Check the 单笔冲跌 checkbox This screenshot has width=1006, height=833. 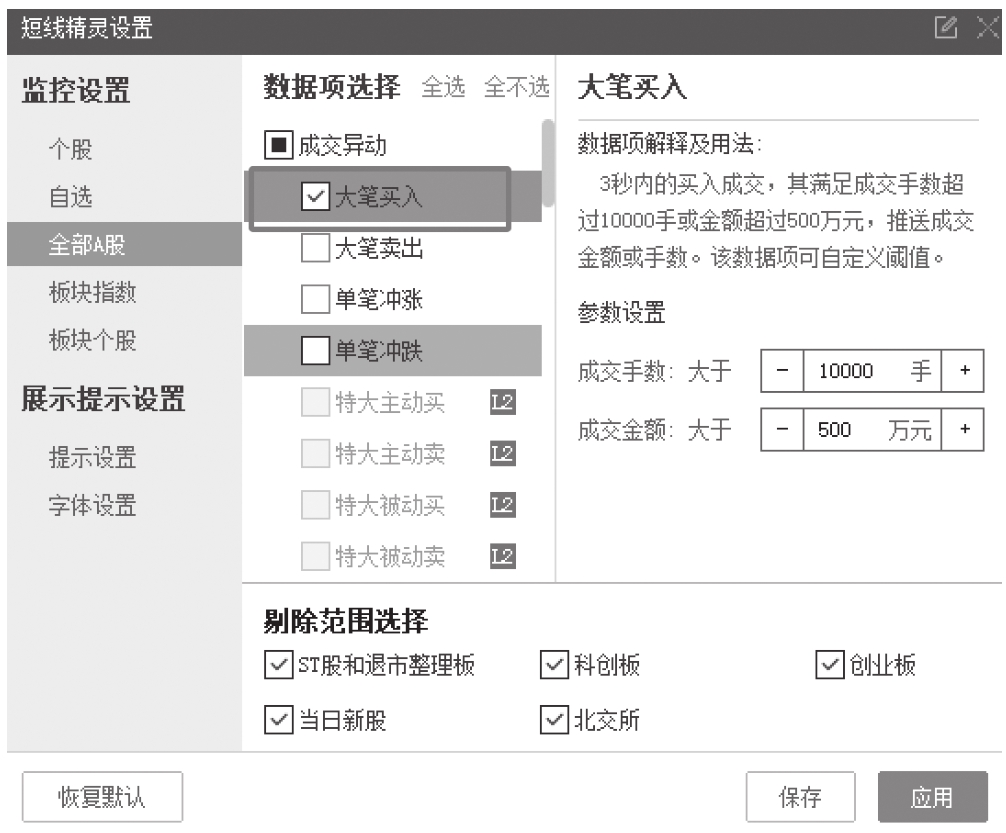click(316, 350)
